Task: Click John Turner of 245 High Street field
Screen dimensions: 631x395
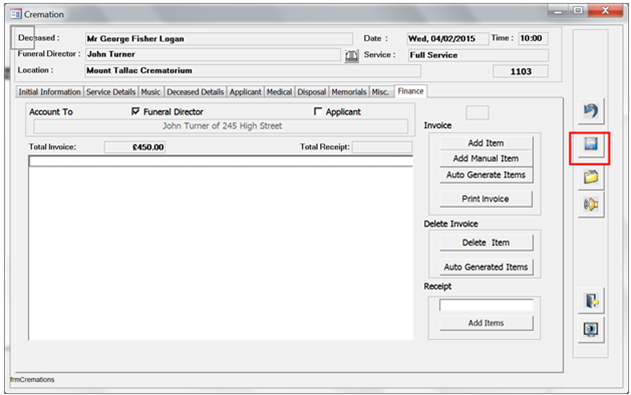Action: (x=221, y=126)
